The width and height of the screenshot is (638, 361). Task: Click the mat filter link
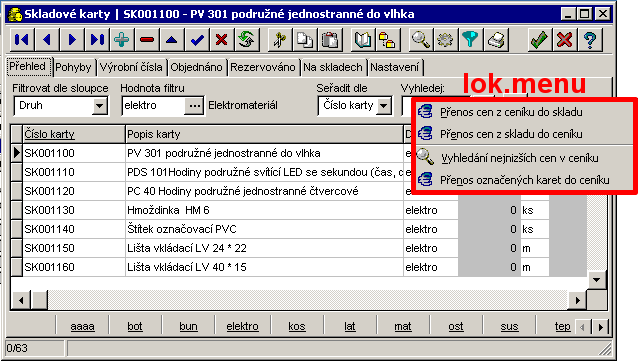point(403,326)
